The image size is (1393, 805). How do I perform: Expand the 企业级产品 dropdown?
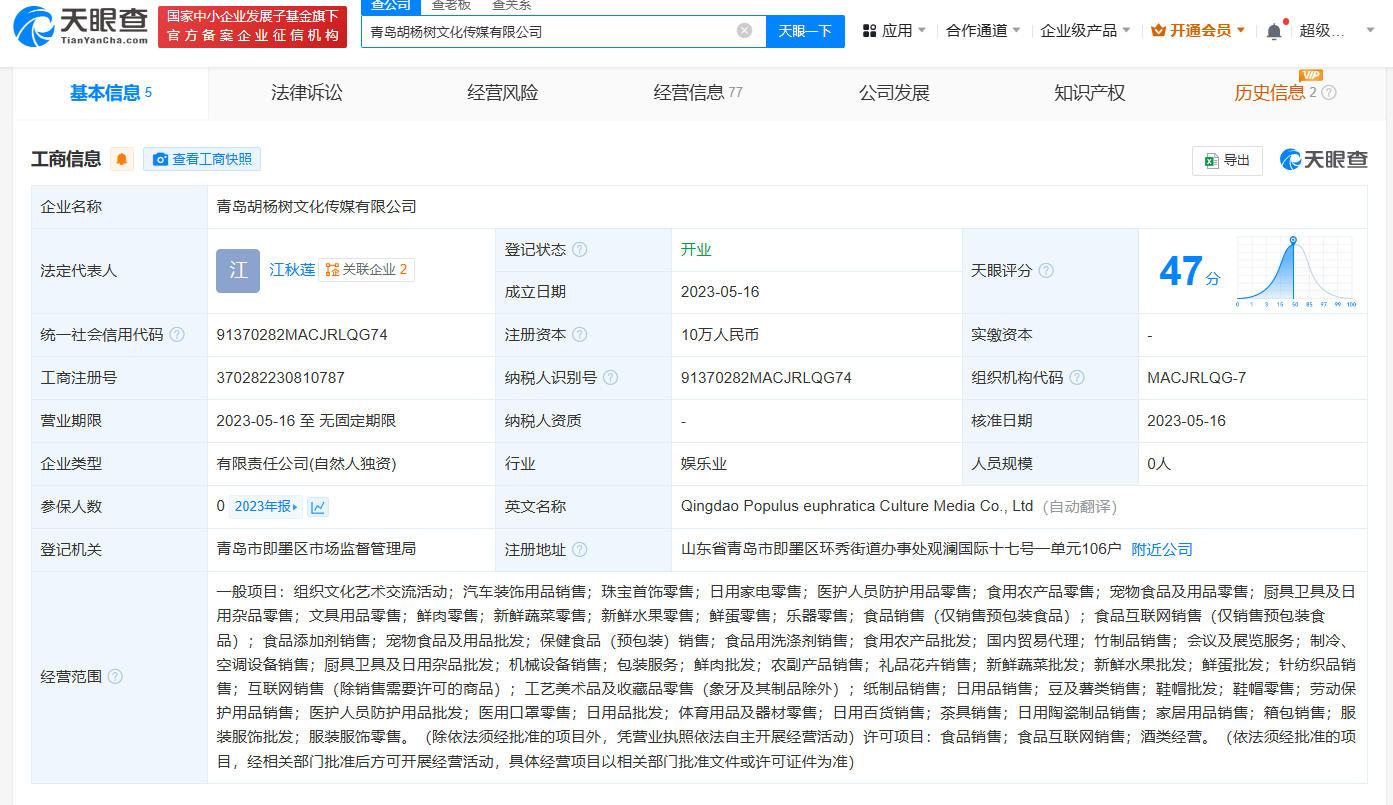[x=1086, y=31]
